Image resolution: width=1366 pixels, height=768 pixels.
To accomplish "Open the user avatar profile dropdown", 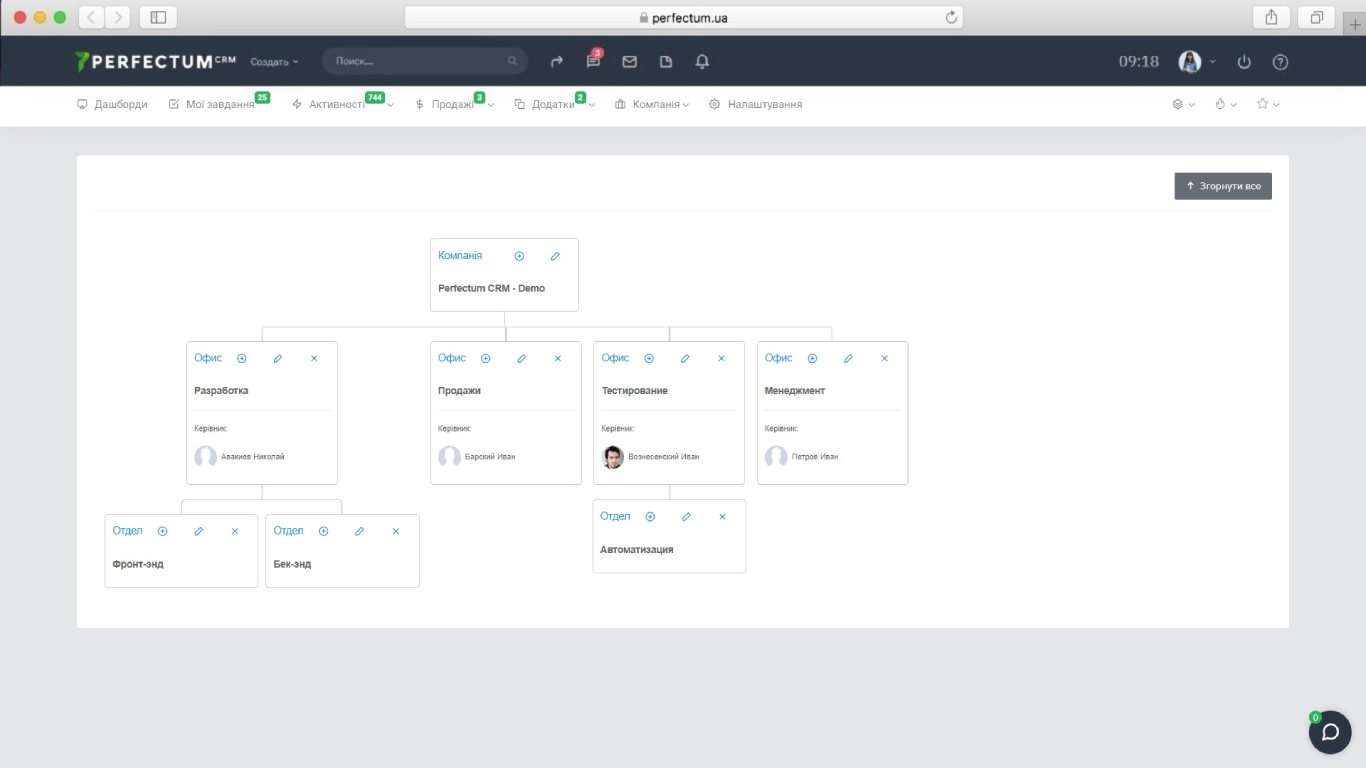I will pos(1196,62).
